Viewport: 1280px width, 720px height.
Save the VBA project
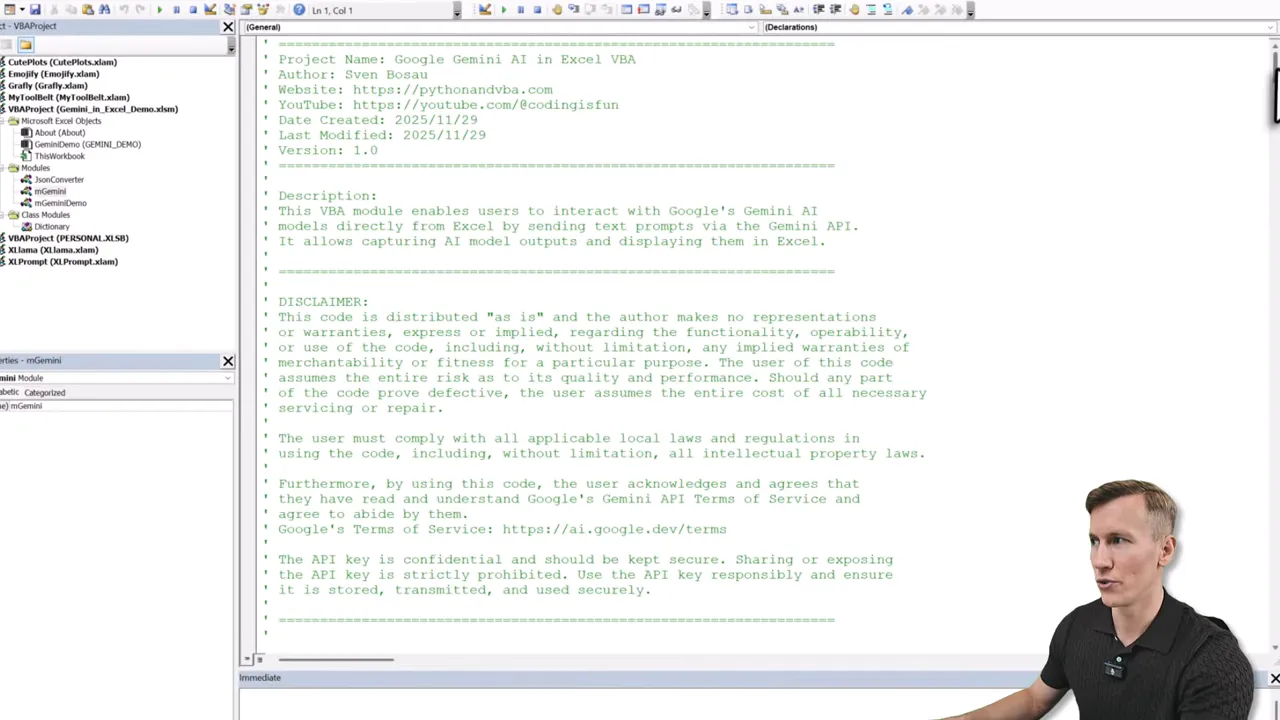[x=35, y=9]
